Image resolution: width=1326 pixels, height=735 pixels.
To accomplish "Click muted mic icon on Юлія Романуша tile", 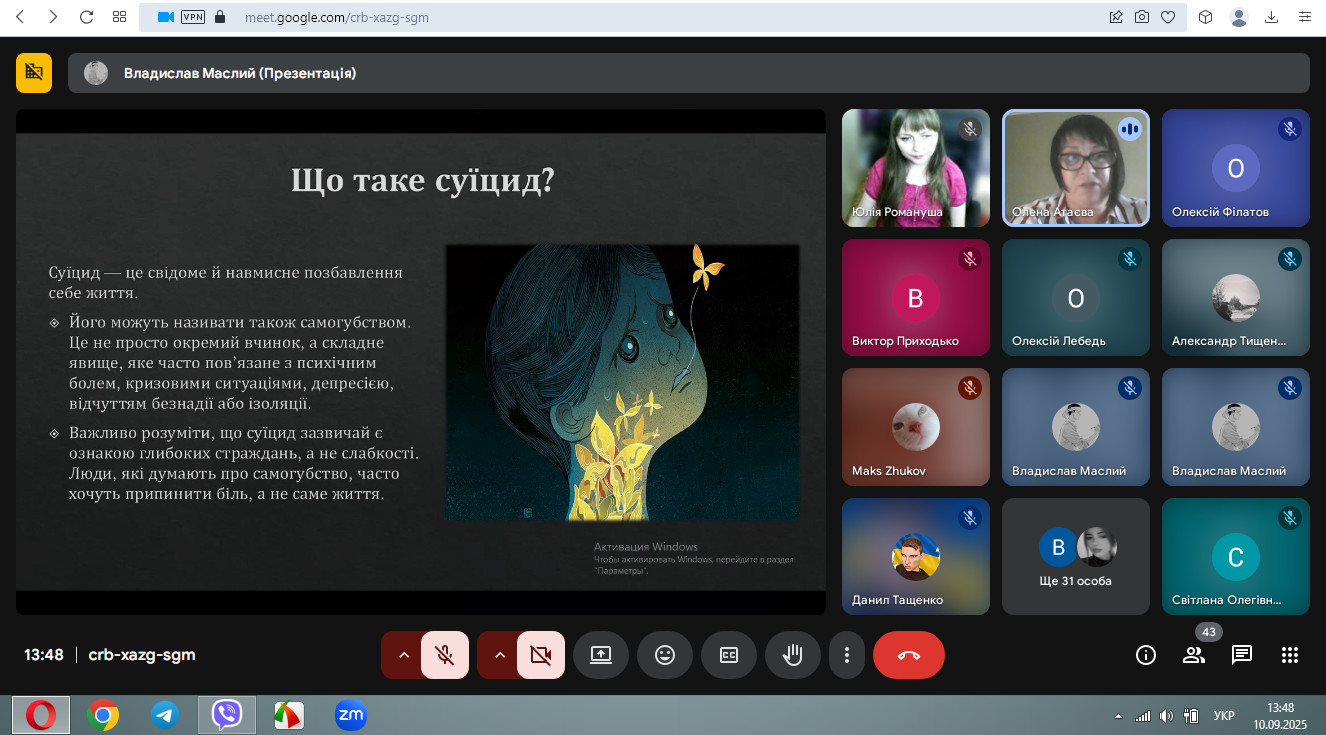I will tap(969, 129).
